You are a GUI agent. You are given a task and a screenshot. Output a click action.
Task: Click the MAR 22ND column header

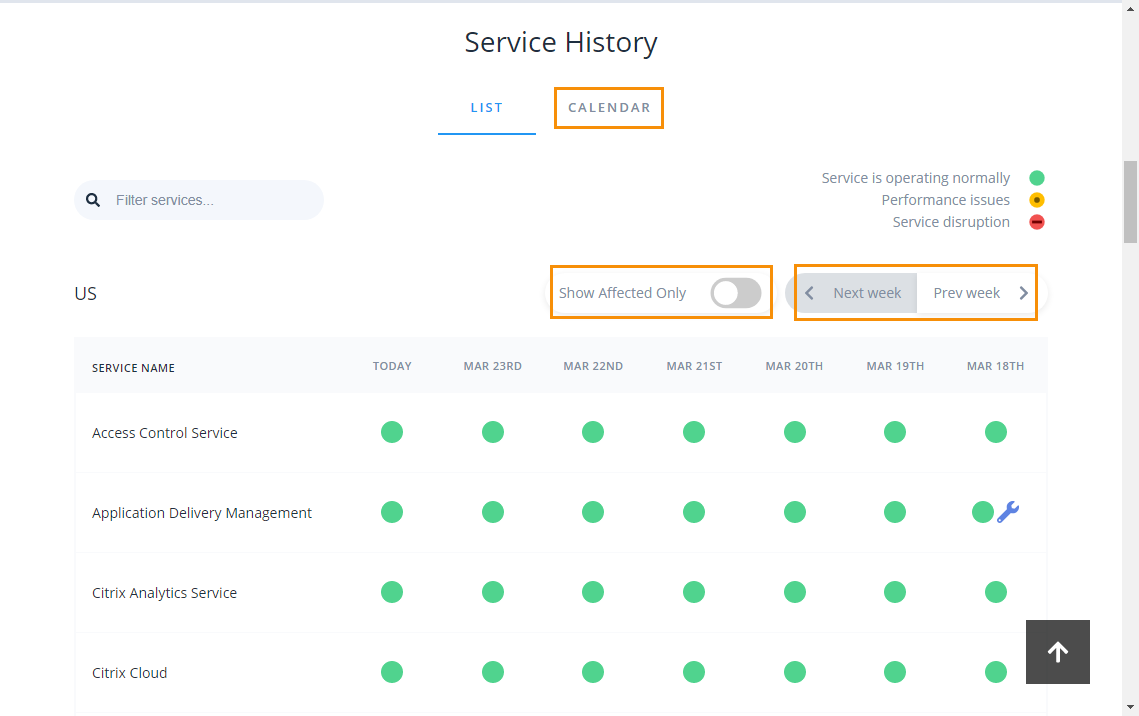593,366
